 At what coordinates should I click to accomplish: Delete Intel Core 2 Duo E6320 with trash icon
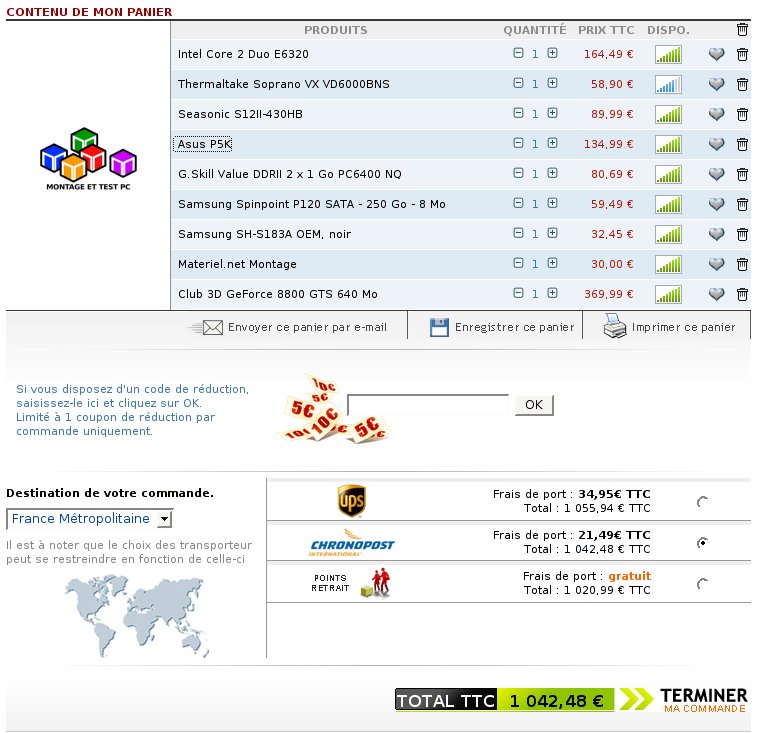(x=742, y=54)
